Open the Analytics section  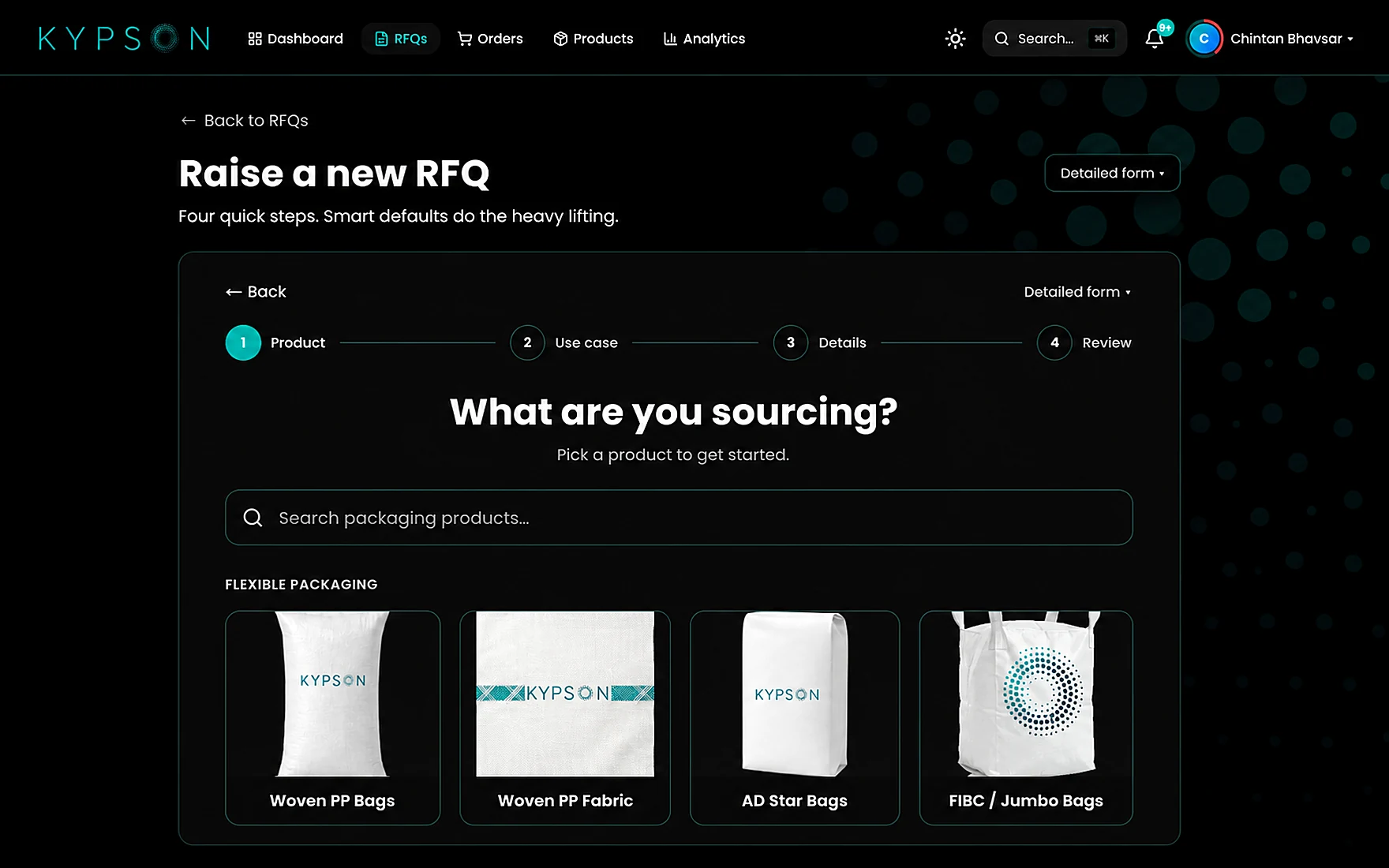click(x=704, y=39)
